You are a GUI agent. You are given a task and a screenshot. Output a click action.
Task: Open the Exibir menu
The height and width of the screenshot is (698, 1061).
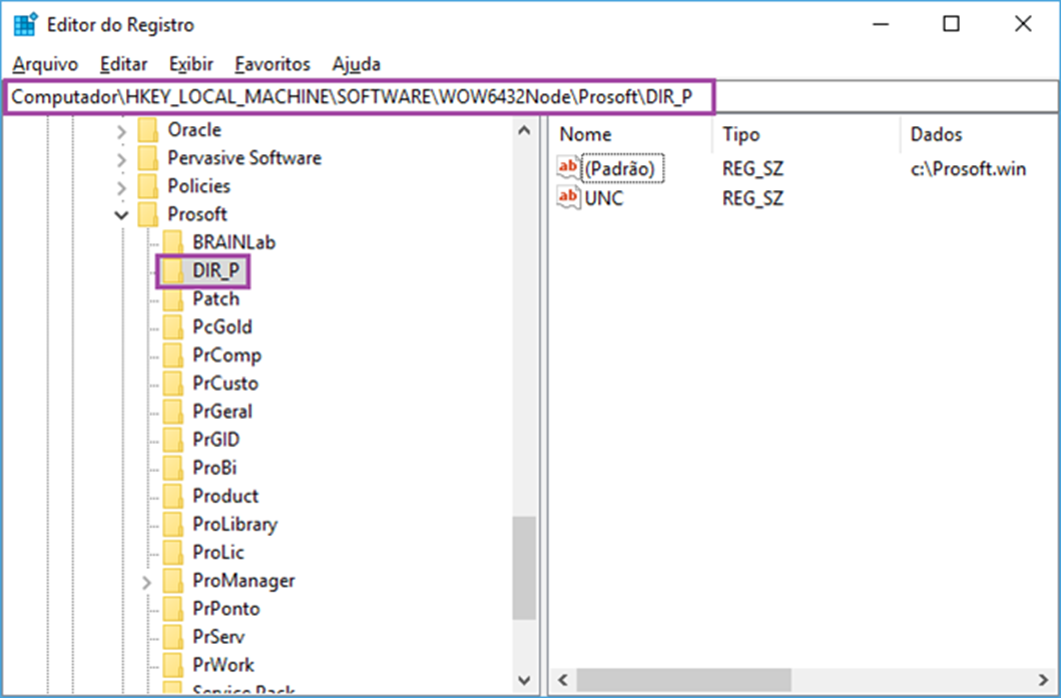coord(191,64)
